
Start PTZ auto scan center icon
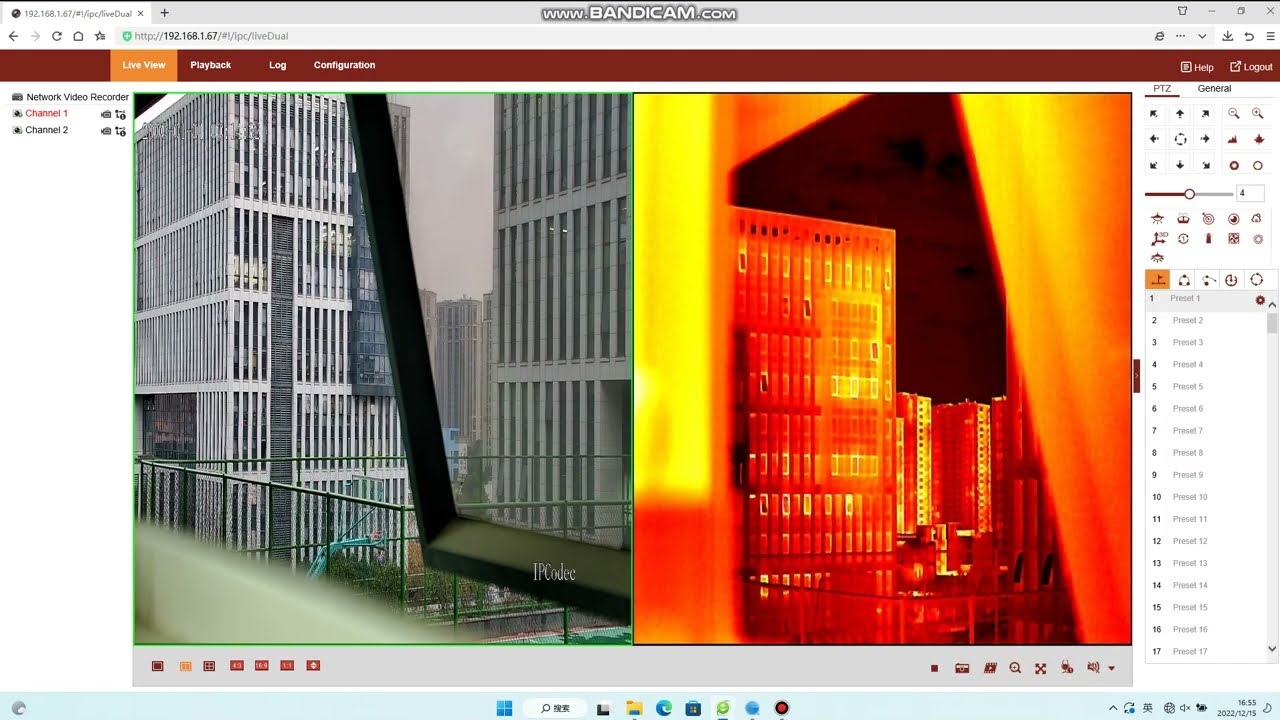click(1180, 139)
